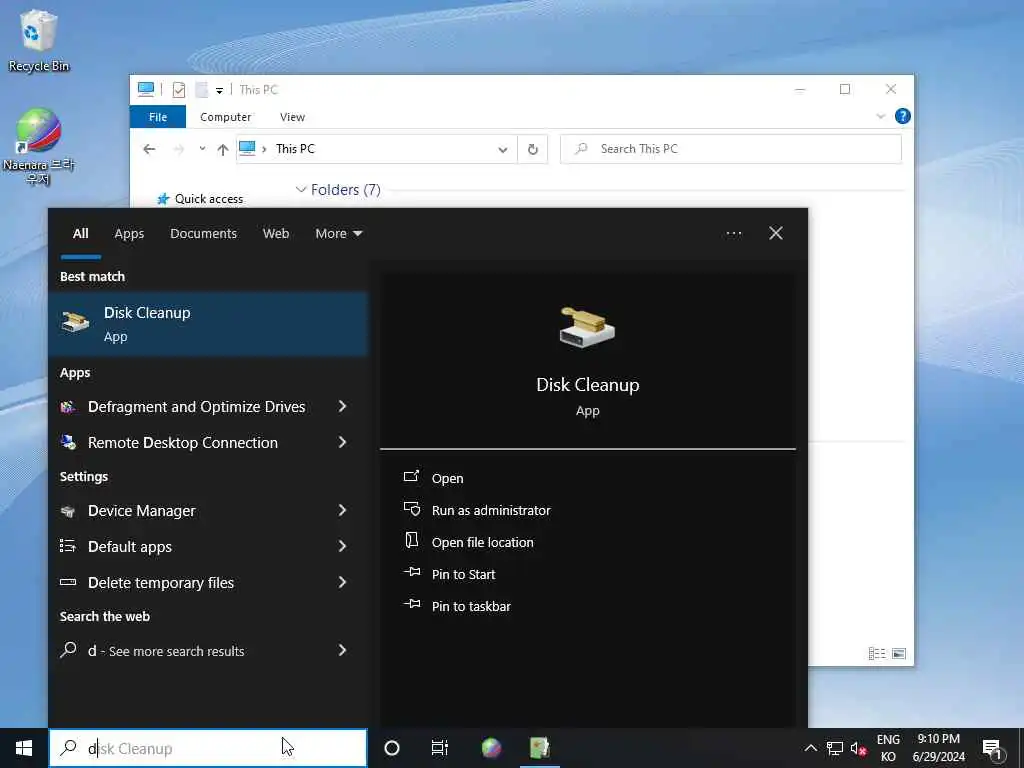Viewport: 1024px width, 768px height.
Task: Open the View ribbon tab
Action: [292, 117]
